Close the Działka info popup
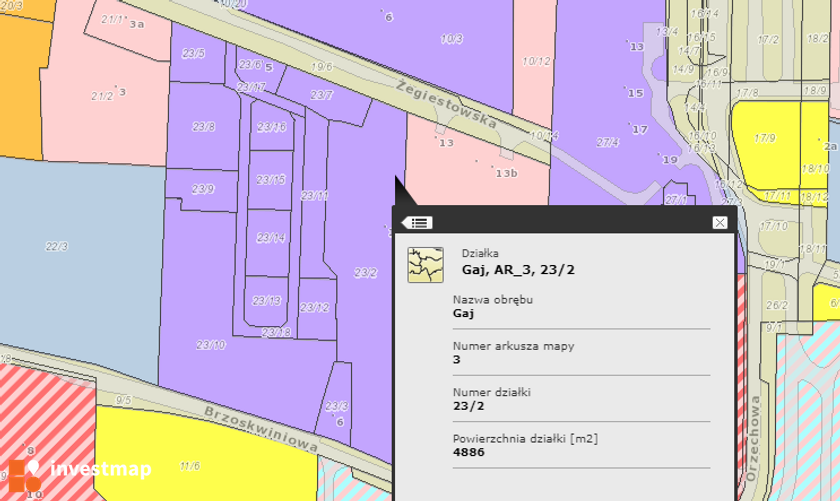The image size is (840, 501). pyautogui.click(x=719, y=222)
